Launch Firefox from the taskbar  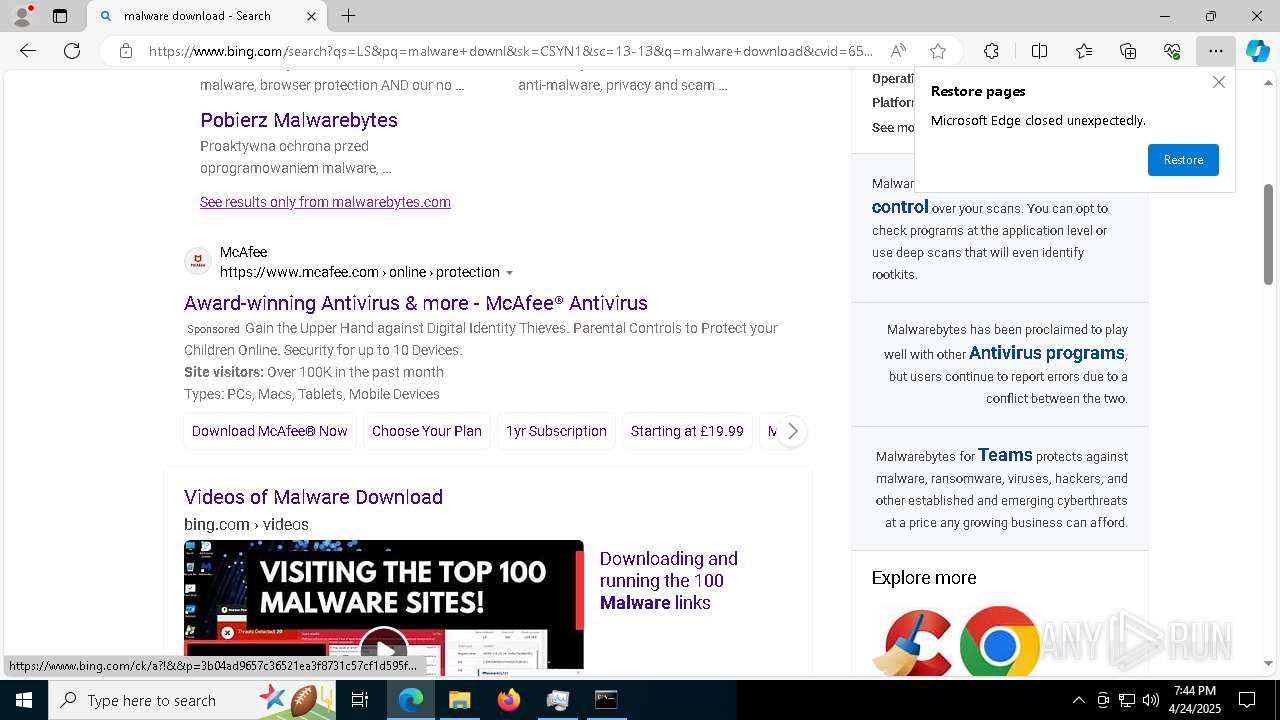(508, 700)
